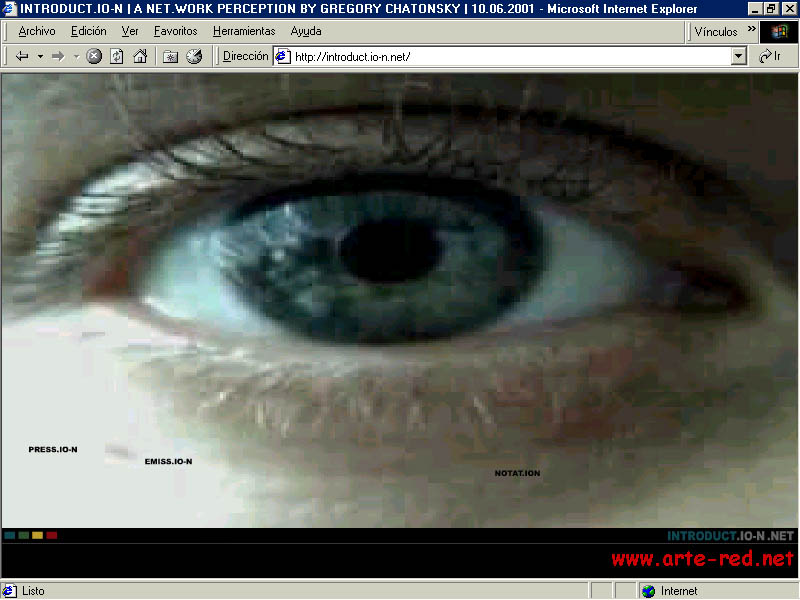Viewport: 800px width, 600px height.
Task: Expand the address bar URL dropdown
Action: pyautogui.click(x=739, y=57)
